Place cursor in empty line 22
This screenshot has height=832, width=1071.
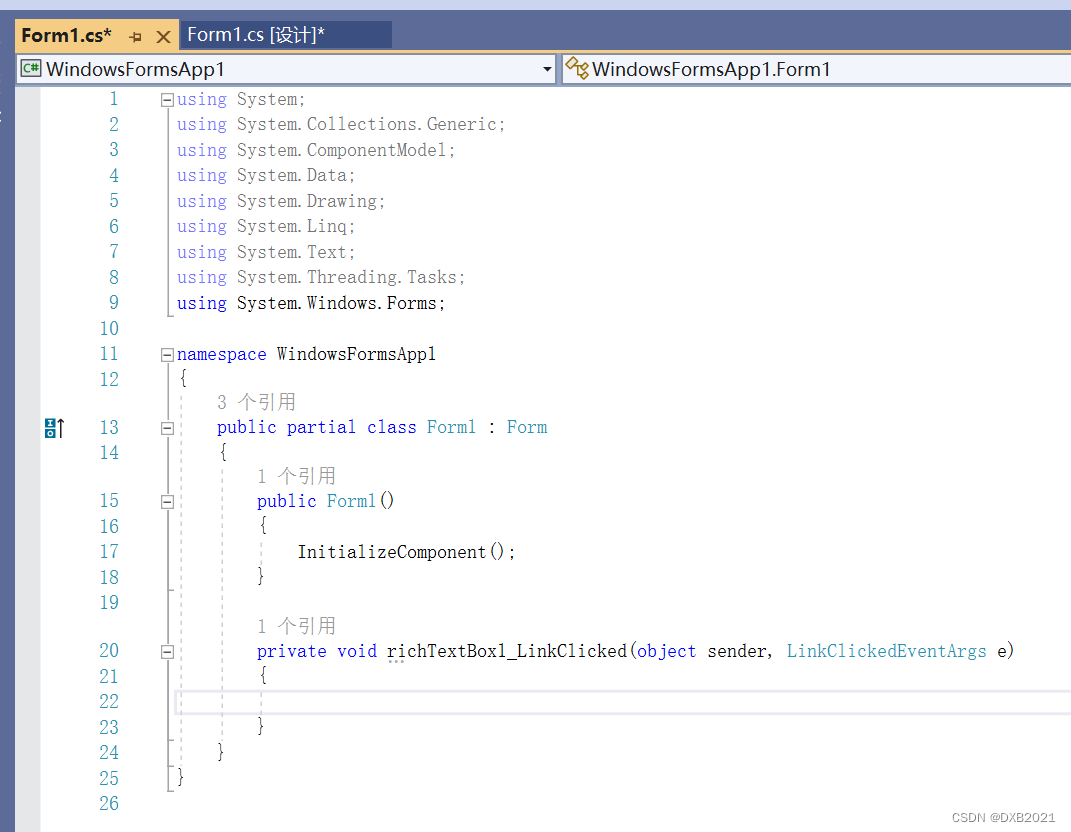point(623,702)
